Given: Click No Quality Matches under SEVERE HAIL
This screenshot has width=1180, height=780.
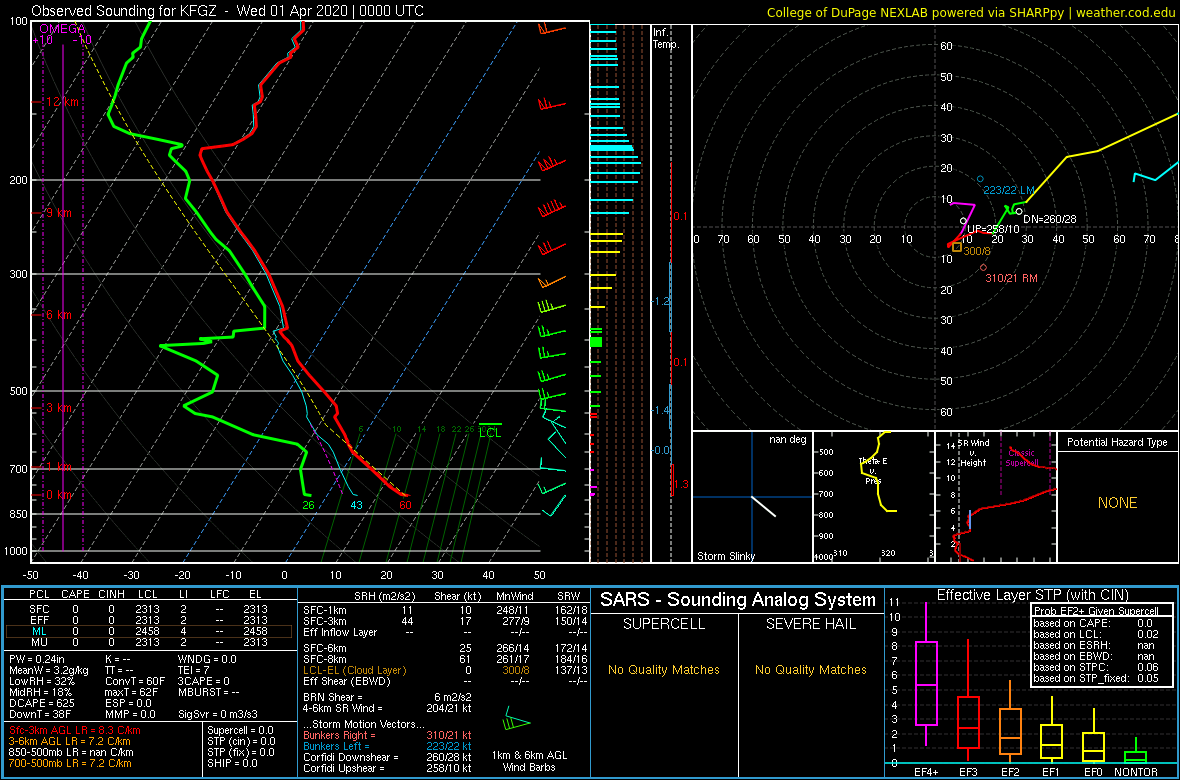Looking at the screenshot, I should [811, 669].
